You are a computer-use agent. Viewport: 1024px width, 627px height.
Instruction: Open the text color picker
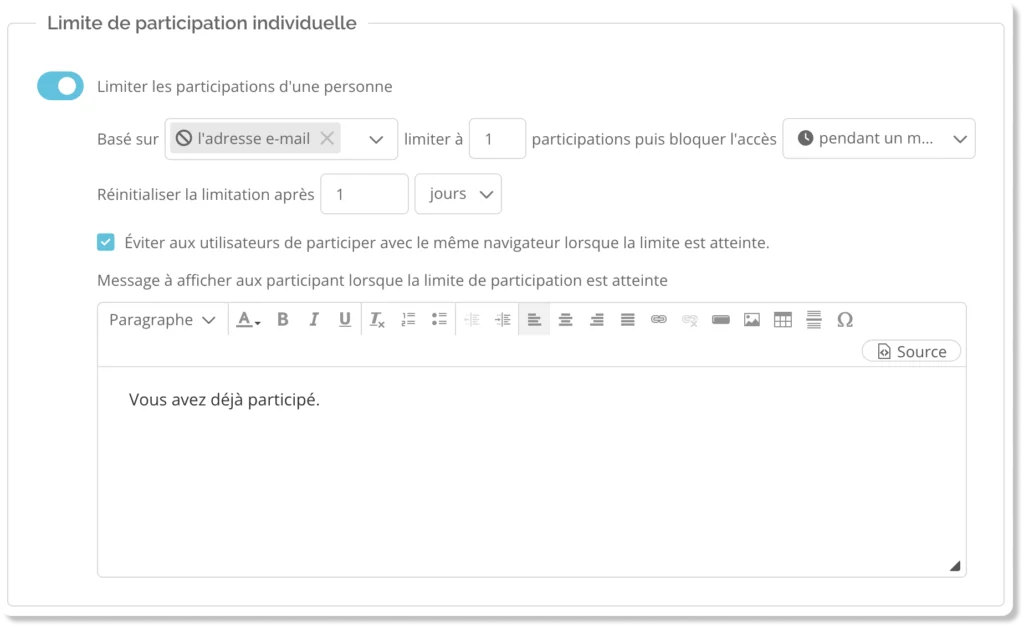pyautogui.click(x=248, y=320)
